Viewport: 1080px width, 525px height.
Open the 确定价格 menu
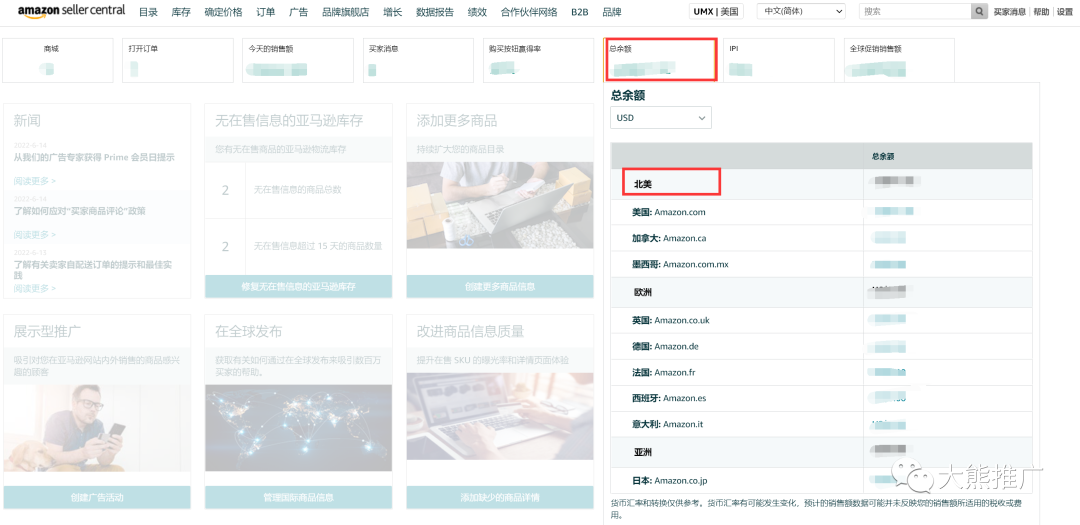pos(223,12)
